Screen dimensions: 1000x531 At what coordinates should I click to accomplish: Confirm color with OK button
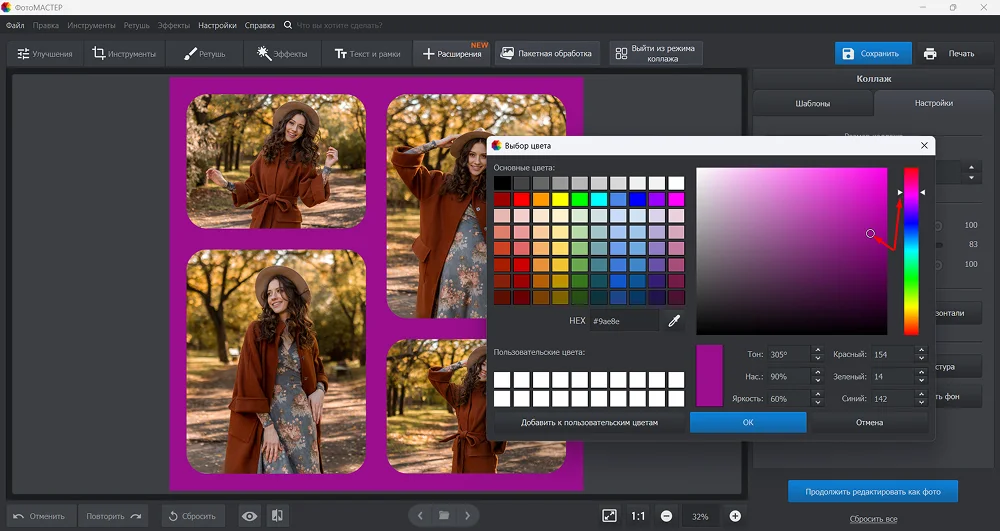point(748,422)
